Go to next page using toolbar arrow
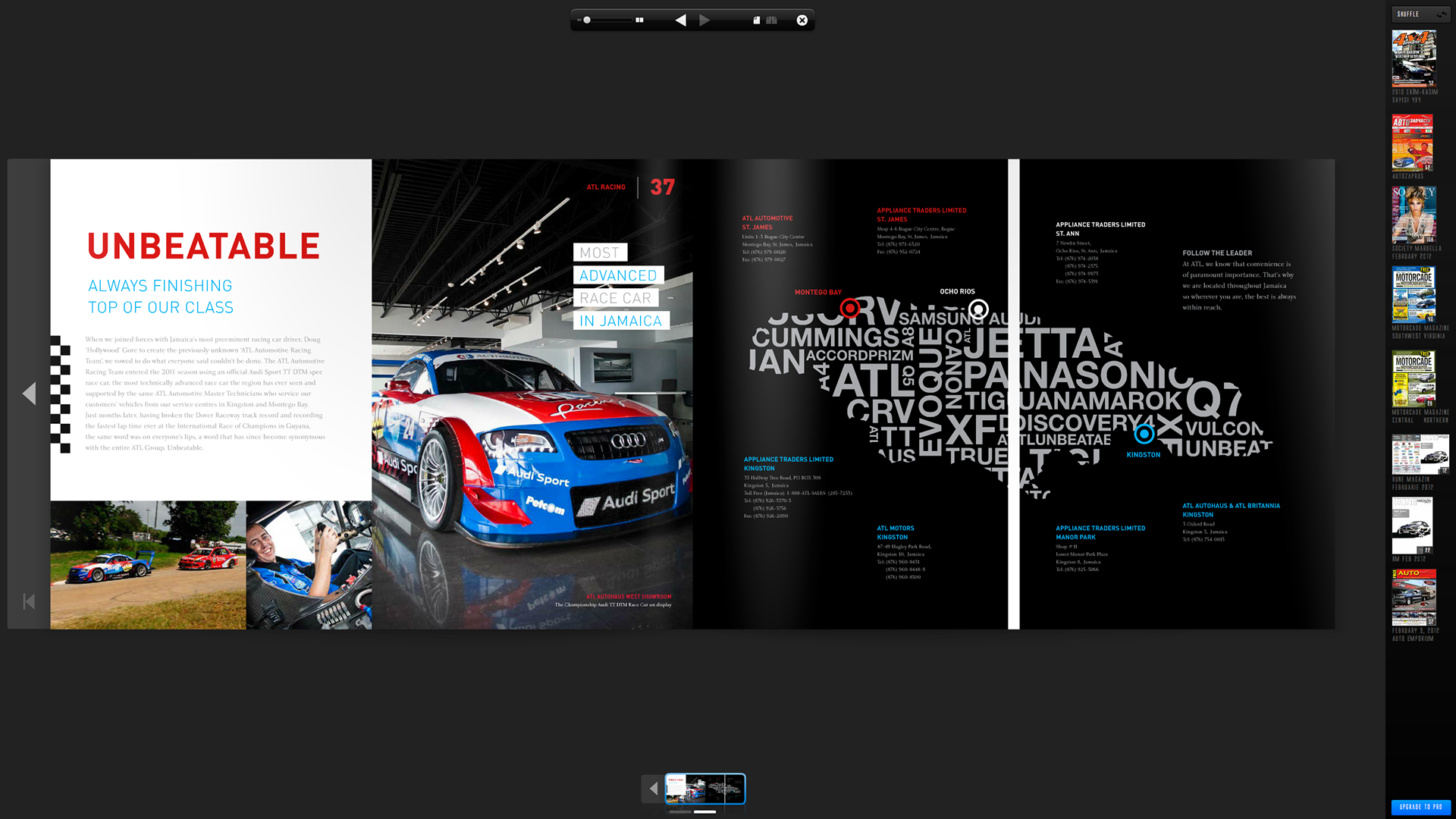Screen dimensions: 1456x819 [x=704, y=20]
